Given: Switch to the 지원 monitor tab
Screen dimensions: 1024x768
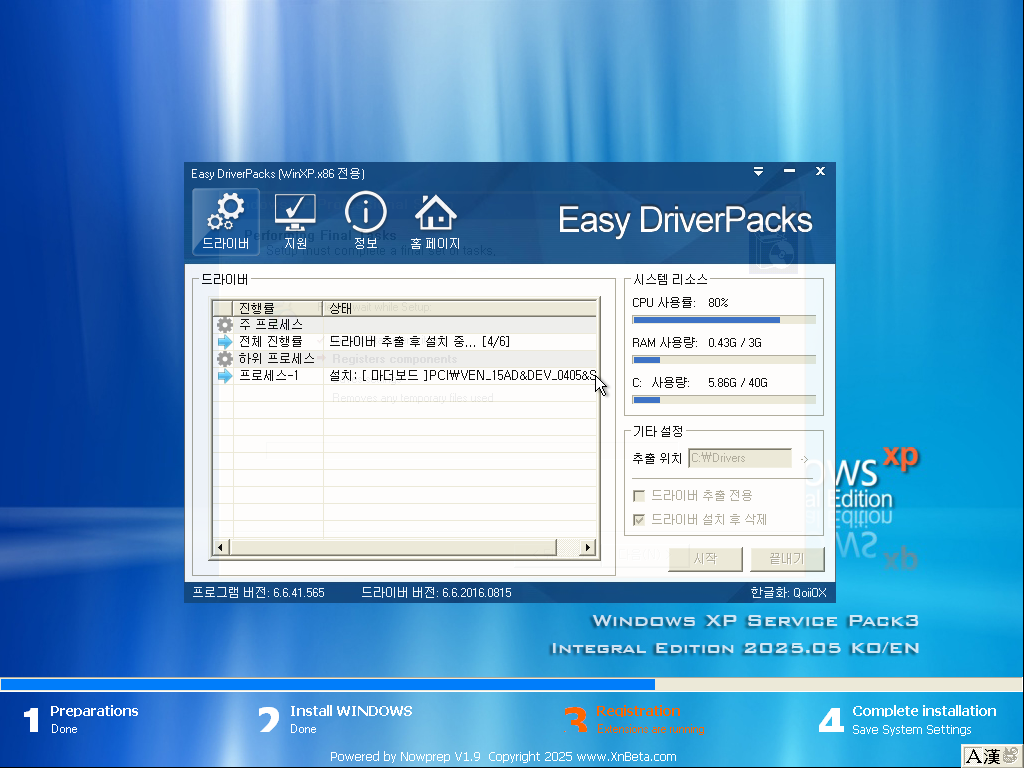Looking at the screenshot, I should (295, 222).
